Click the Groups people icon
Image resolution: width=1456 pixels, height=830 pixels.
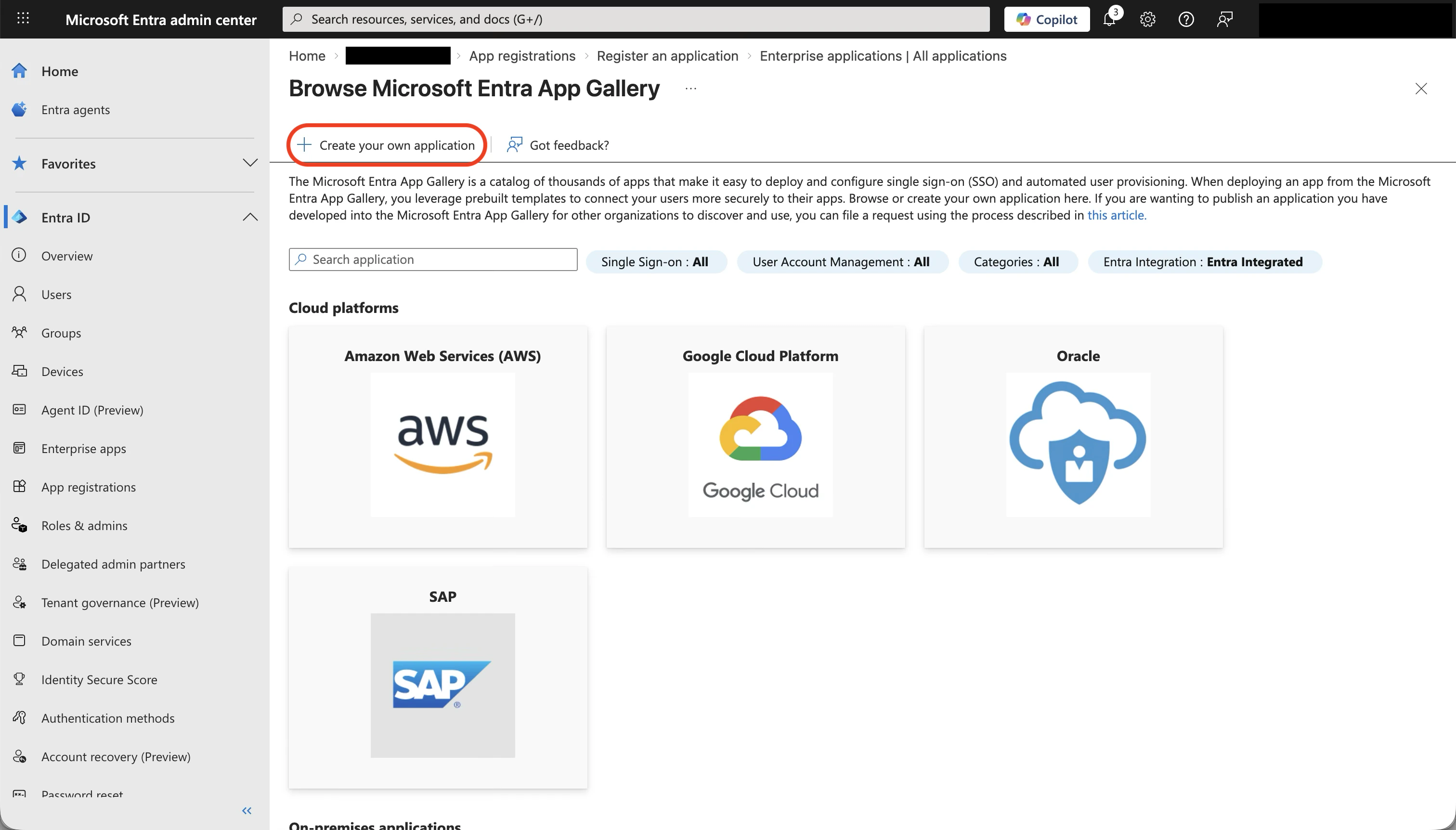tap(19, 332)
